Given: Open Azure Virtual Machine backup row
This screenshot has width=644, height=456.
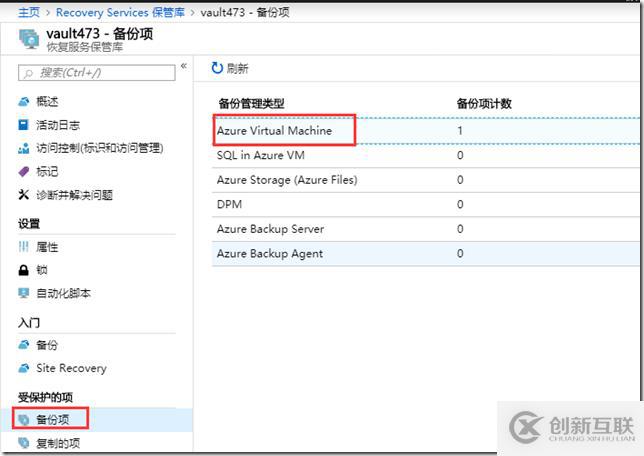Looking at the screenshot, I should click(x=426, y=131).
